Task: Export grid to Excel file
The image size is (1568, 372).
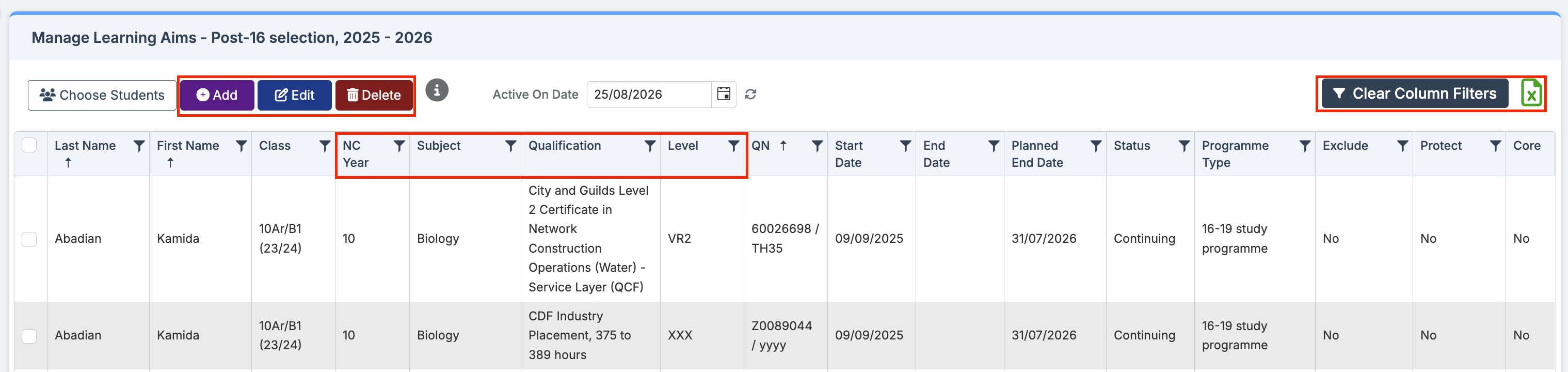Action: point(1531,93)
